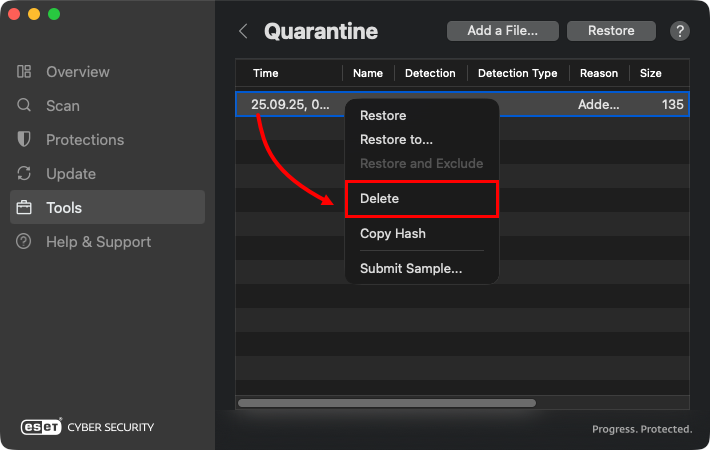The height and width of the screenshot is (450, 710).
Task: Click the Protections shield icon
Action: coord(25,140)
